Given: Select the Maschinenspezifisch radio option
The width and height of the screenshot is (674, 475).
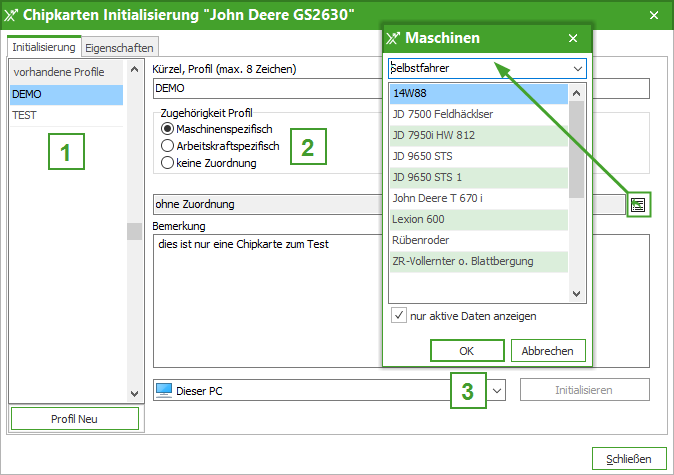Looking at the screenshot, I should click(168, 129).
